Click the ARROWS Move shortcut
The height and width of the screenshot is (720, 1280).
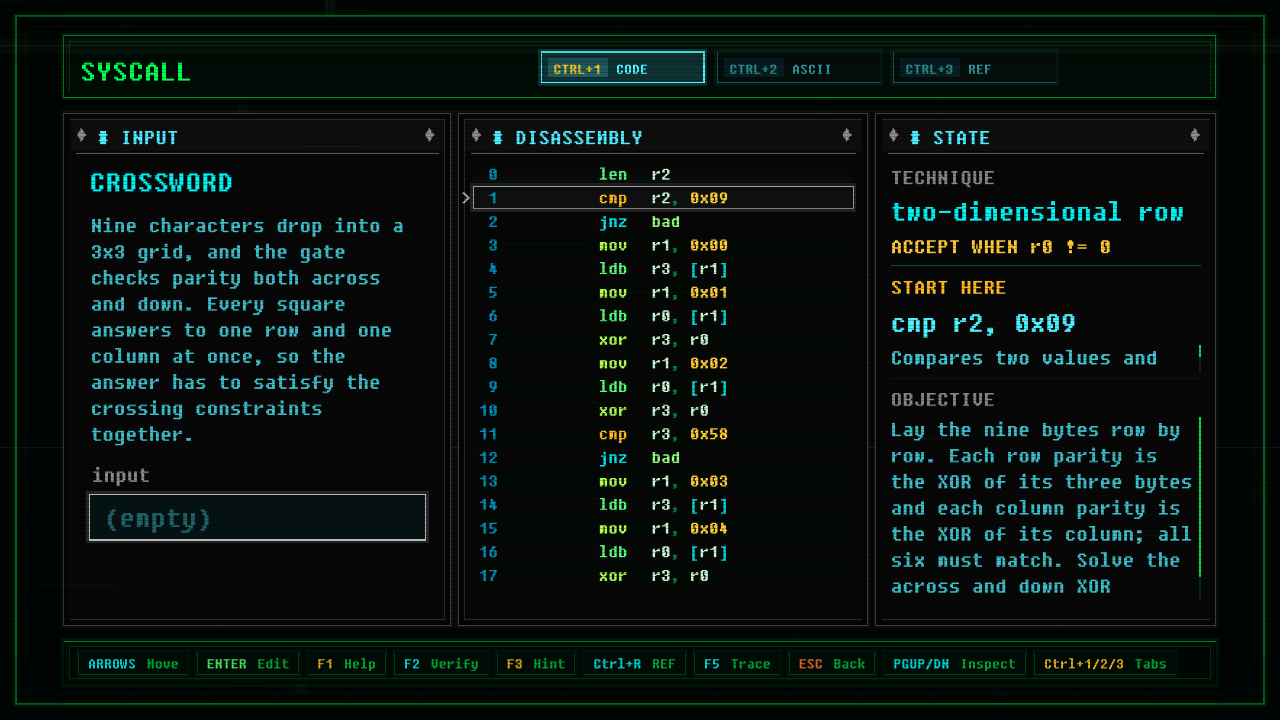click(x=133, y=664)
